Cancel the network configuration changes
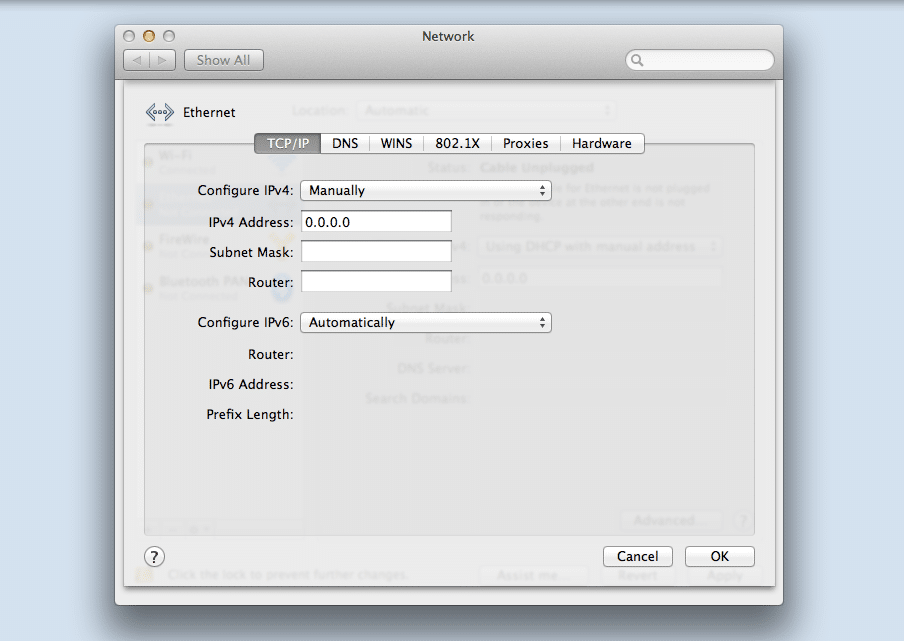 point(637,556)
